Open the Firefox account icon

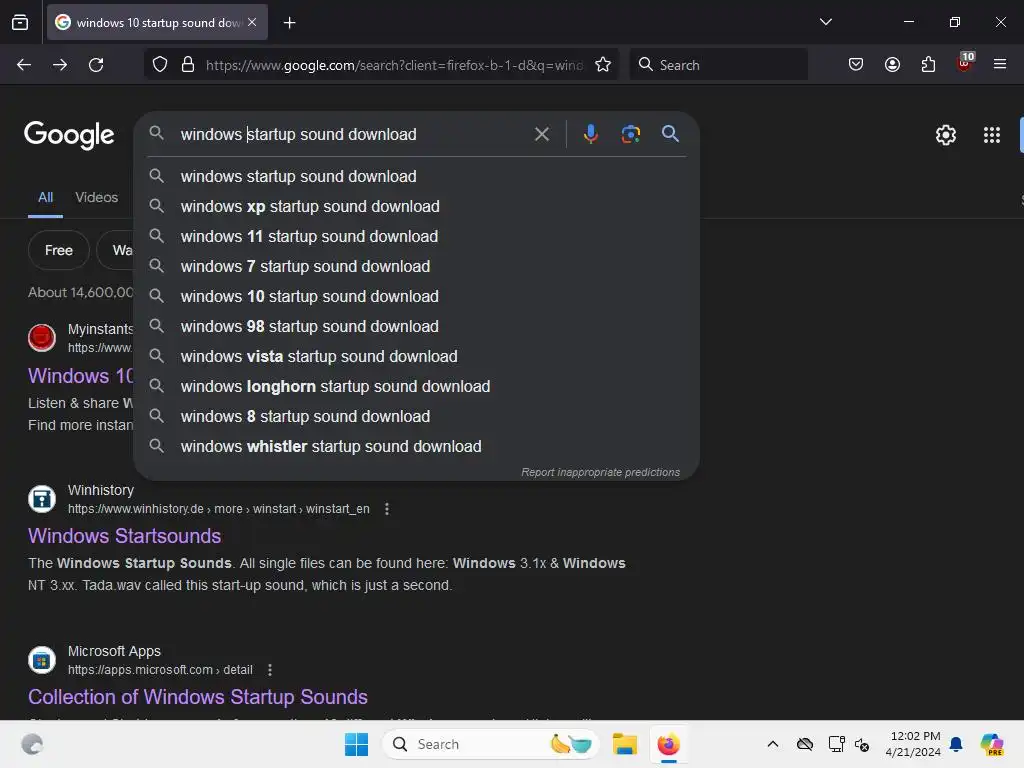(892, 65)
